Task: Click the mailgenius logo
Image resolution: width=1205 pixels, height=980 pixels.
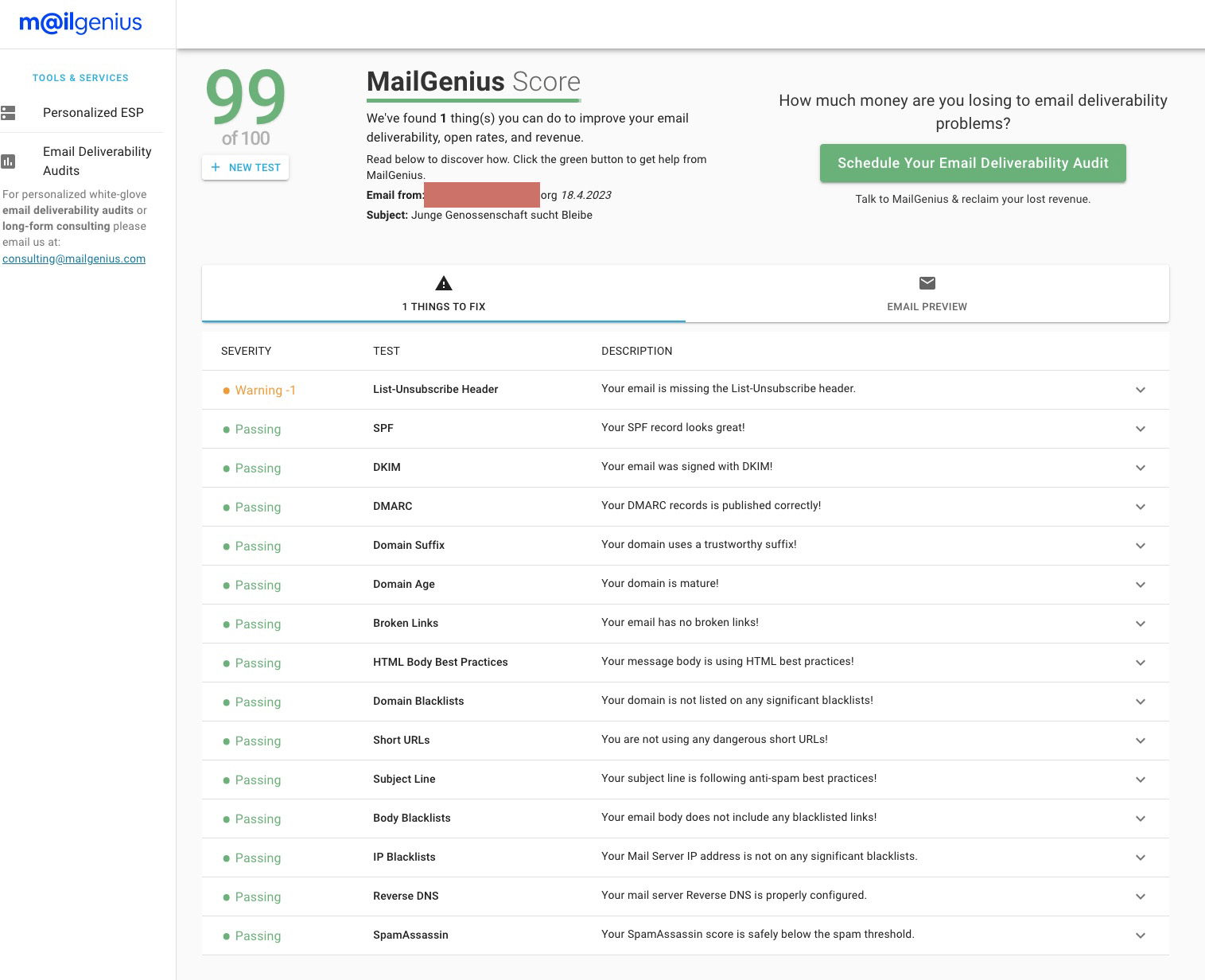Action: [80, 22]
